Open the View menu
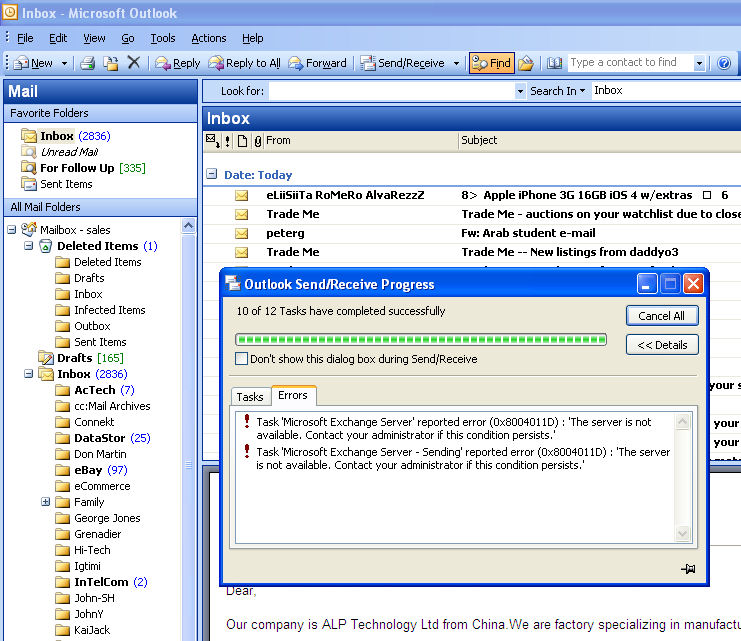This screenshot has width=741, height=641. (x=94, y=38)
